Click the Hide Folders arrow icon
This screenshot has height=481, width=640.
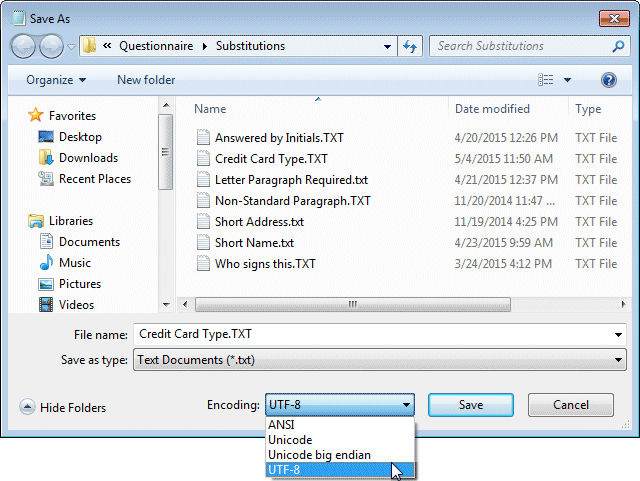pyautogui.click(x=27, y=407)
